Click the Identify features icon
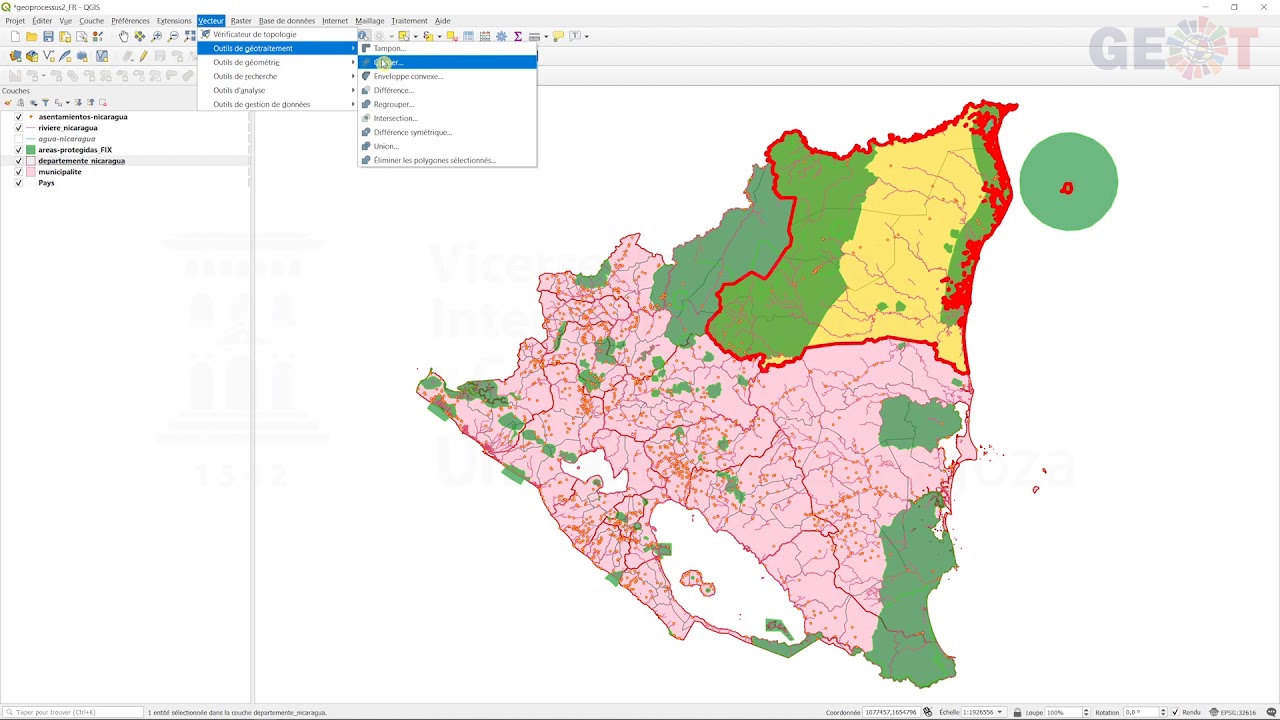 click(364, 36)
